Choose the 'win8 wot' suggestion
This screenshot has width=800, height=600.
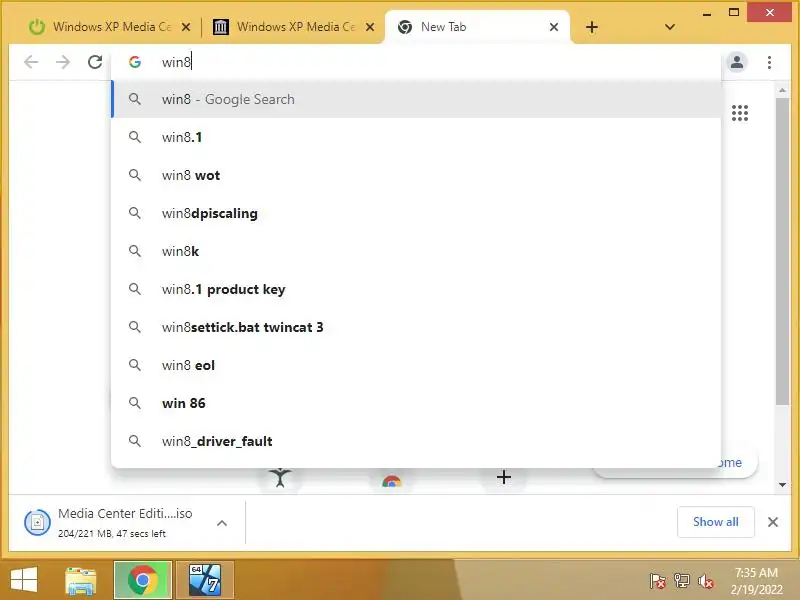point(416,175)
